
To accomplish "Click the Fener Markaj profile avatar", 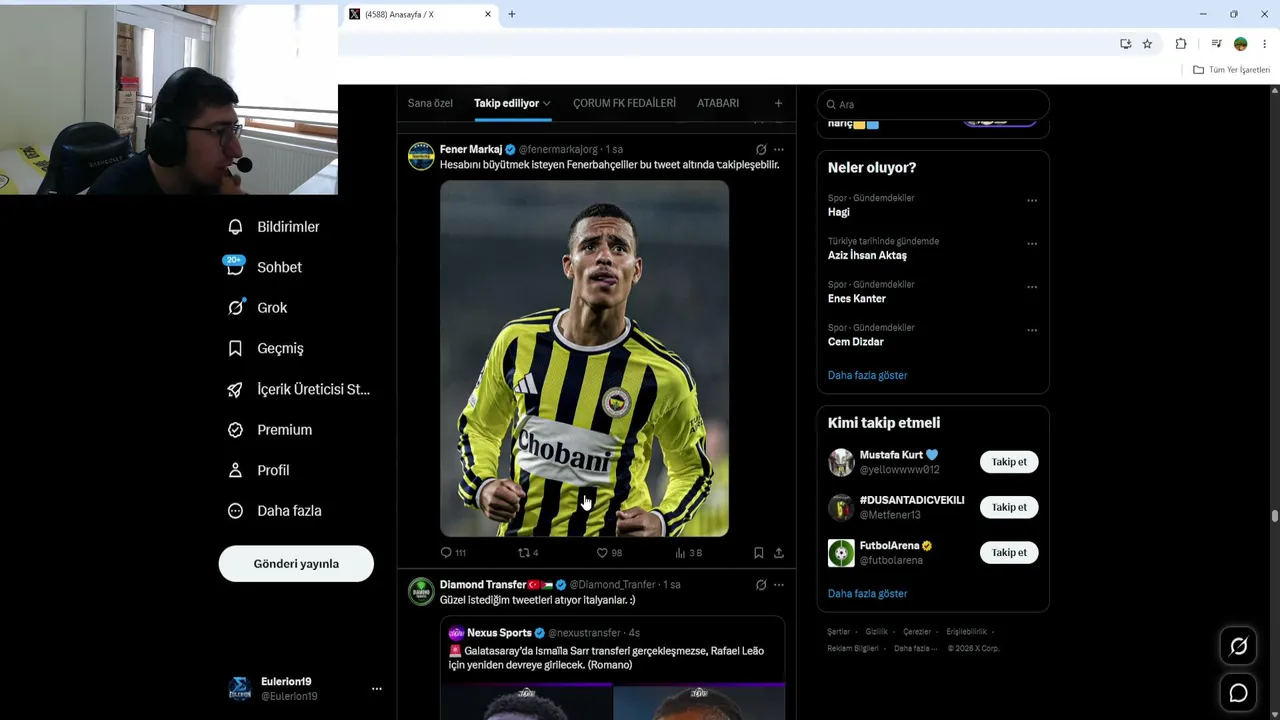I will (x=421, y=157).
